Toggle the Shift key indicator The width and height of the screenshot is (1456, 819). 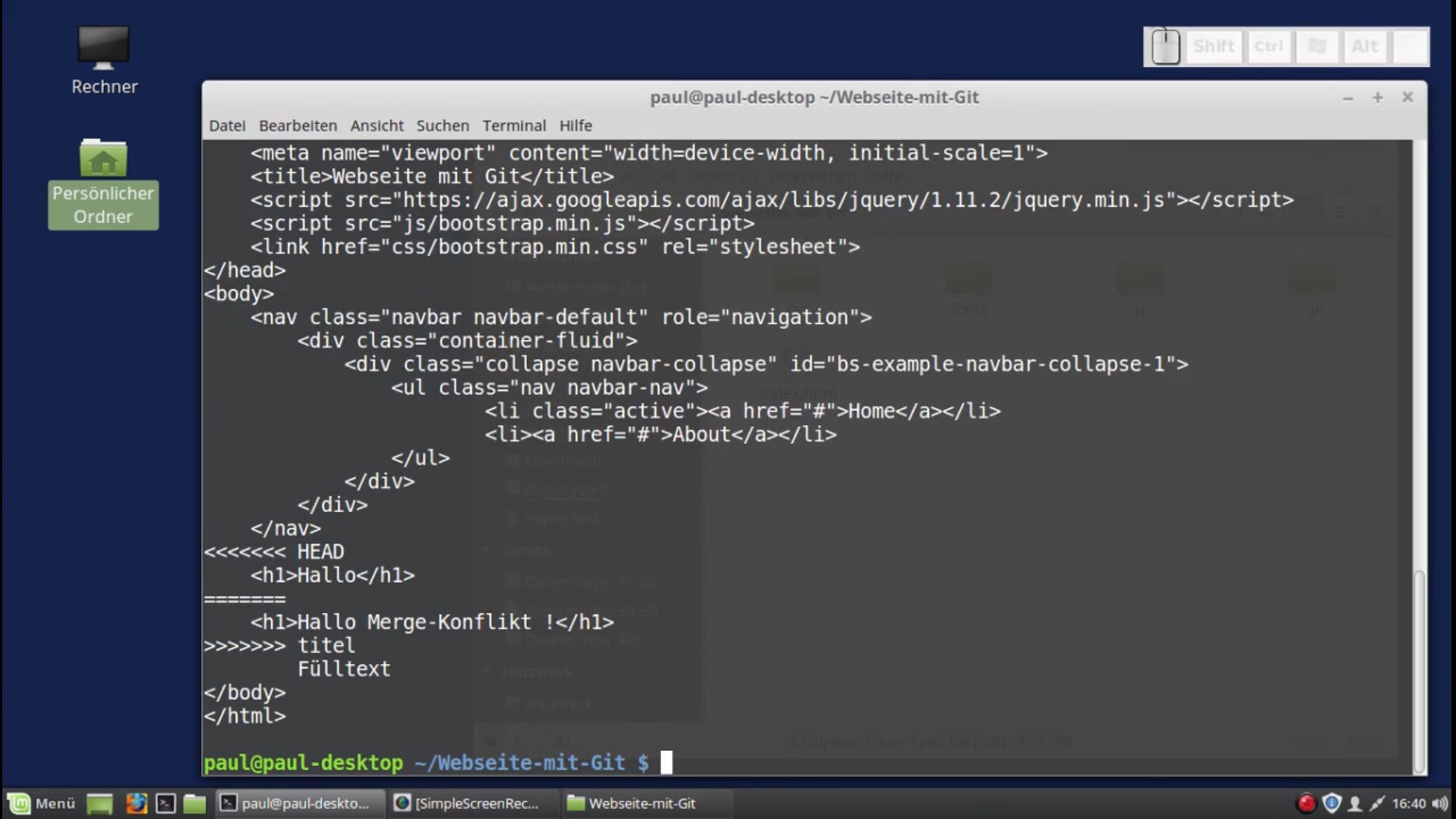point(1214,47)
